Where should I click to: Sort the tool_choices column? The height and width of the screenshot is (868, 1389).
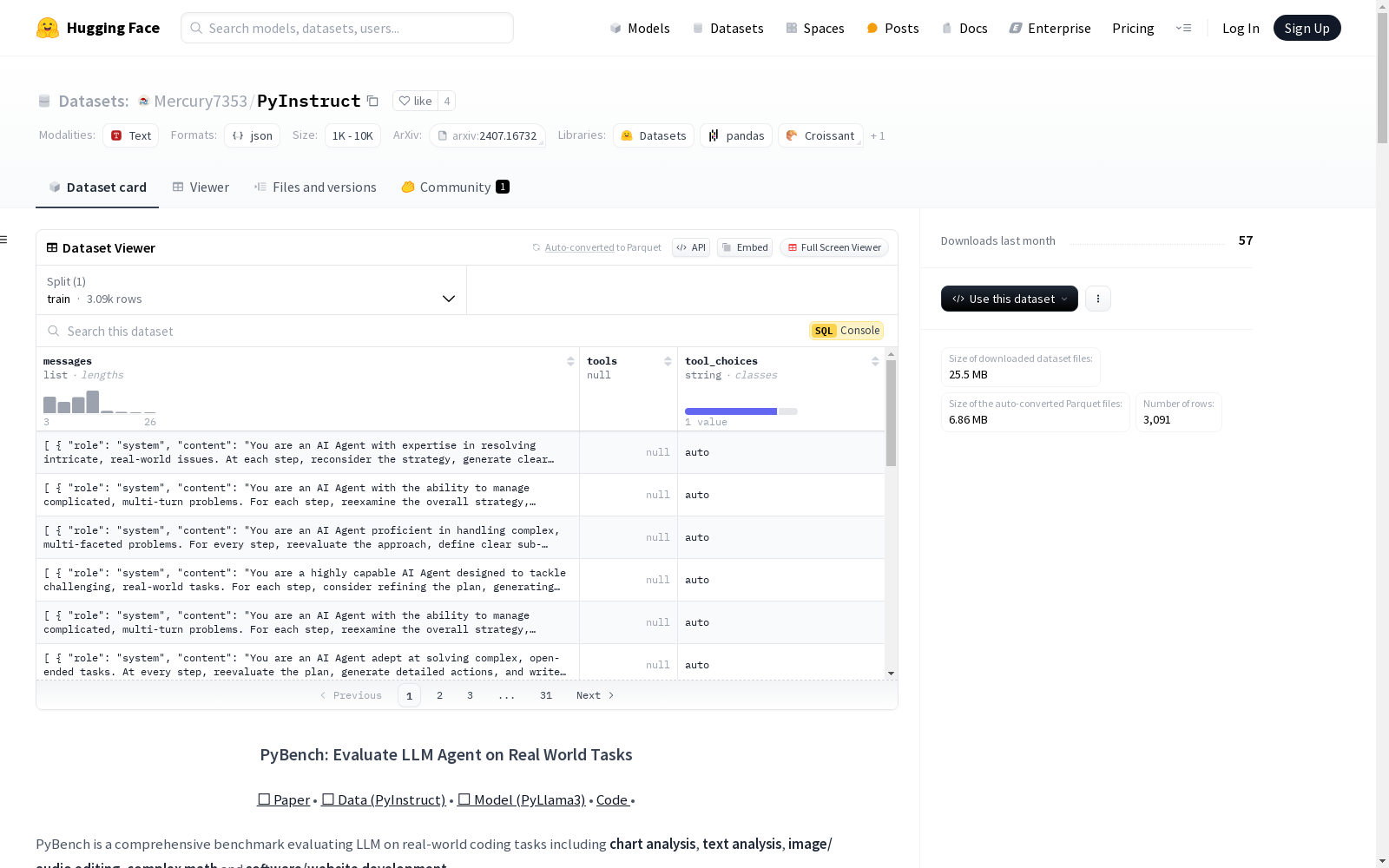875,361
